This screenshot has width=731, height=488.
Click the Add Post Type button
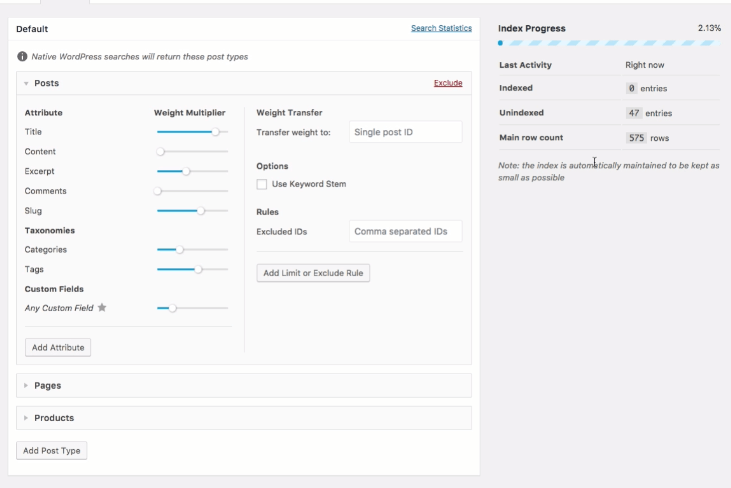51,451
